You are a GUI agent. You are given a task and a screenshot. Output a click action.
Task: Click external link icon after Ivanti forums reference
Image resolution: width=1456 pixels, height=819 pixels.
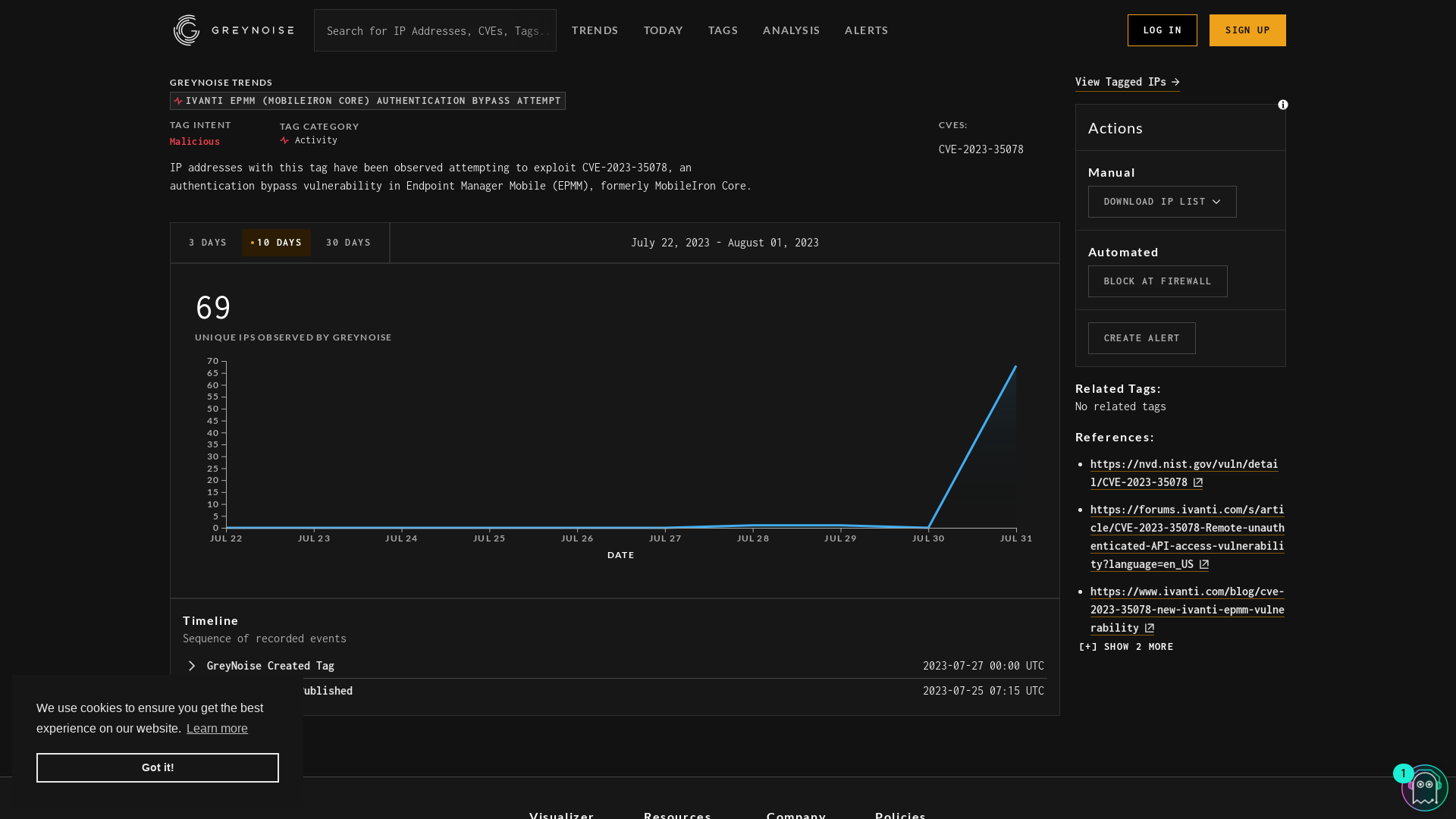pos(1204,564)
